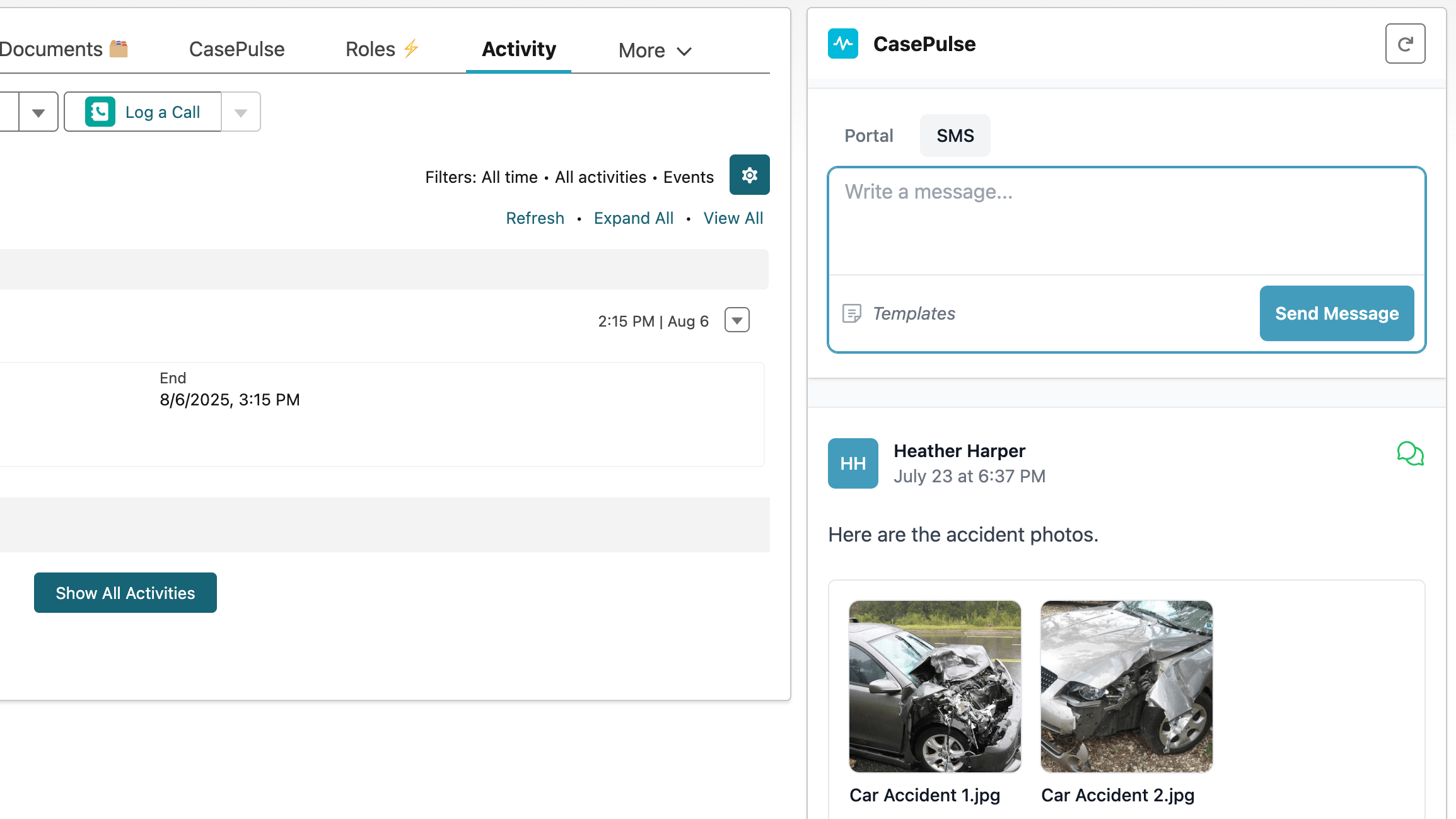The width and height of the screenshot is (1456, 819).
Task: Switch messaging channel to Portal
Action: [868, 135]
